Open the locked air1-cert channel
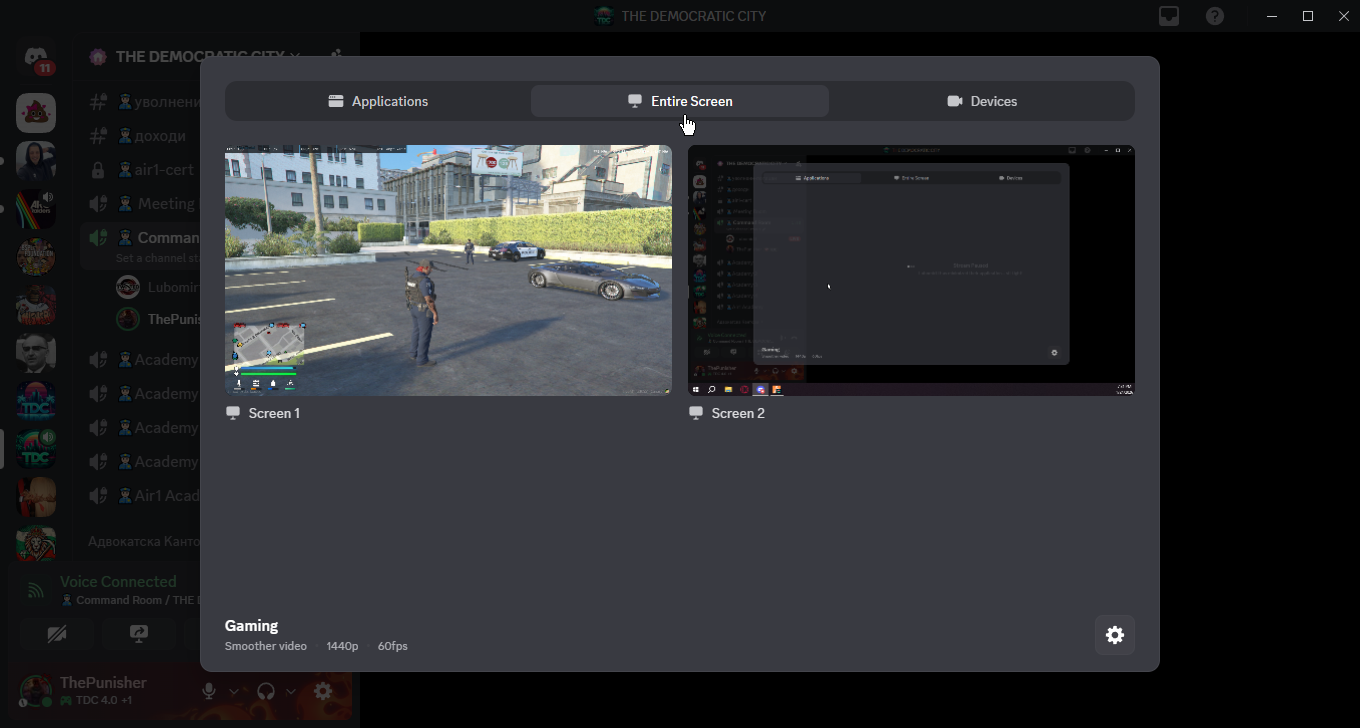 coord(141,170)
